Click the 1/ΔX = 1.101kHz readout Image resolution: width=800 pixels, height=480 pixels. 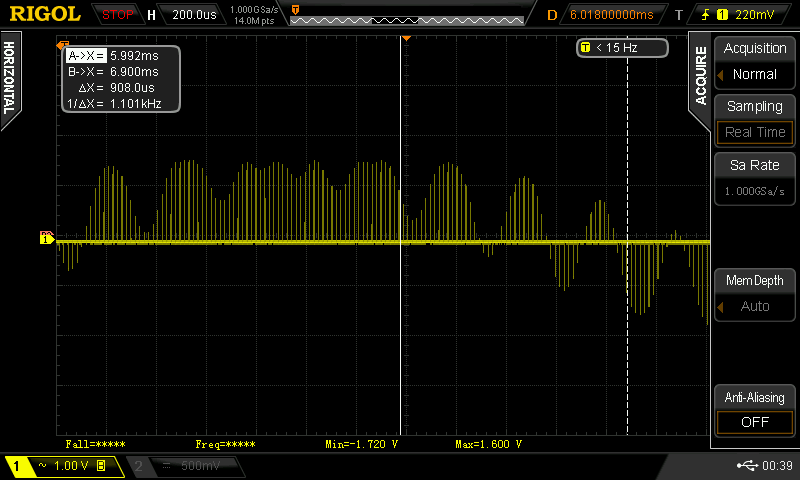pos(114,104)
